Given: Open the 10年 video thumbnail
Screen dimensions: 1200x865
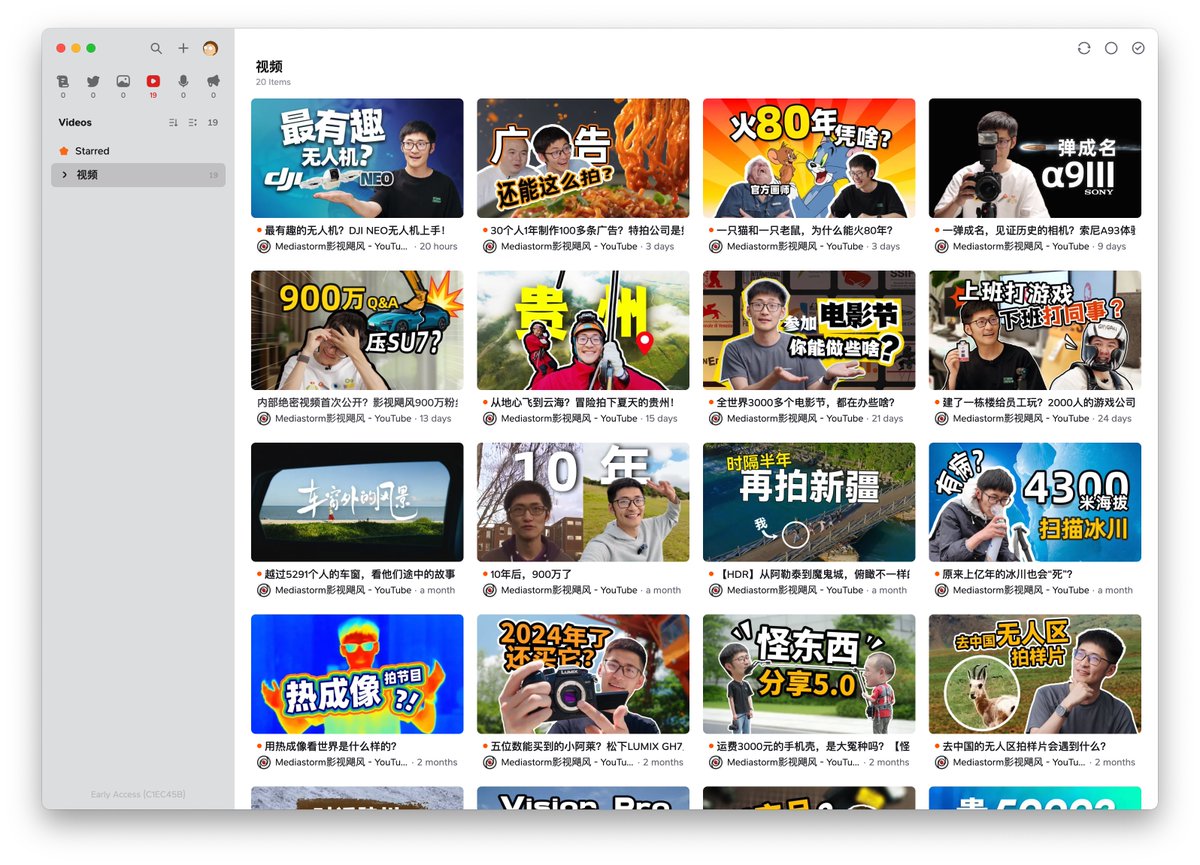Looking at the screenshot, I should pyautogui.click(x=583, y=502).
